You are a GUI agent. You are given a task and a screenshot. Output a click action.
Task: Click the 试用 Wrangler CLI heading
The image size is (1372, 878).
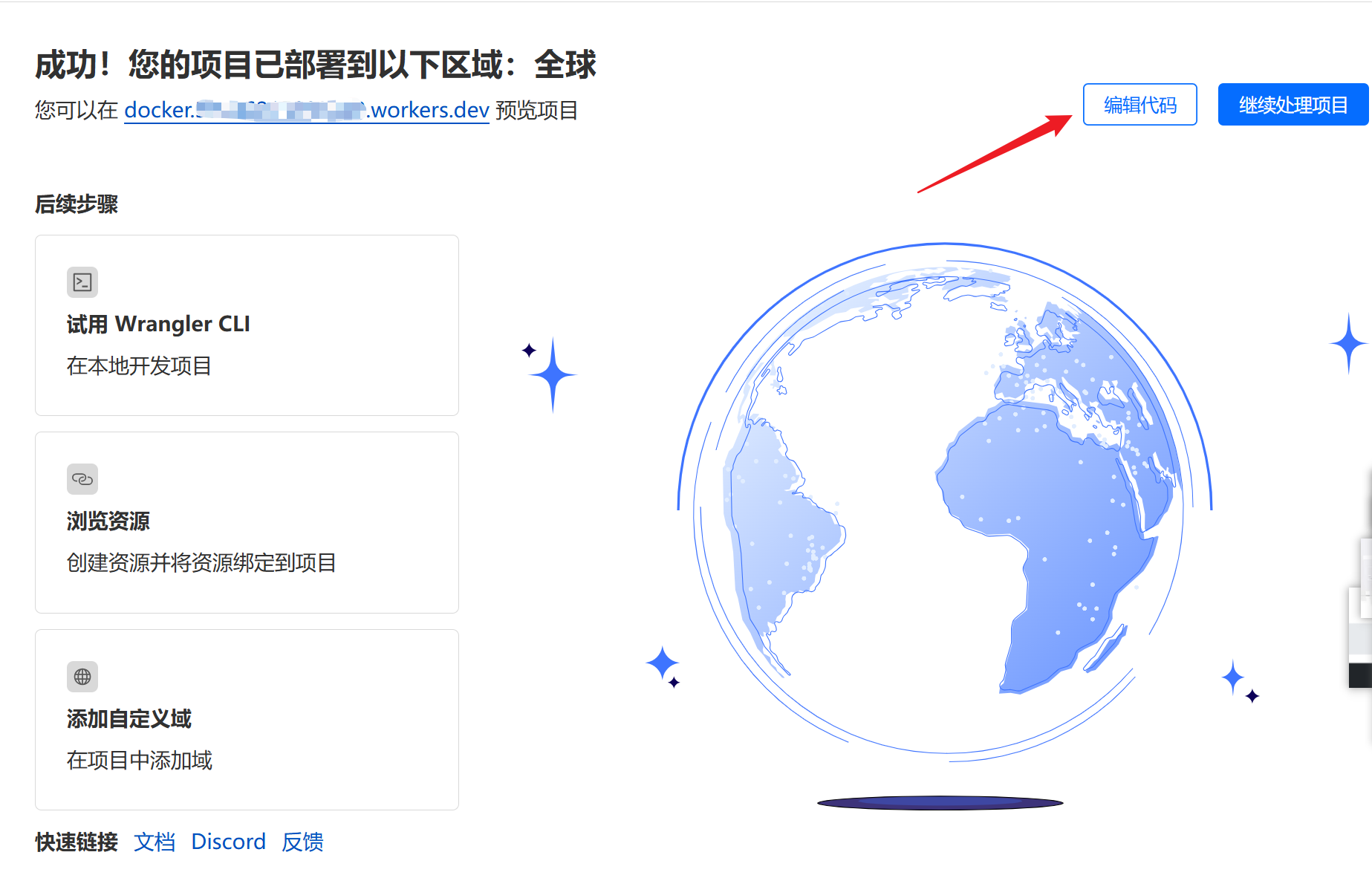(x=157, y=324)
